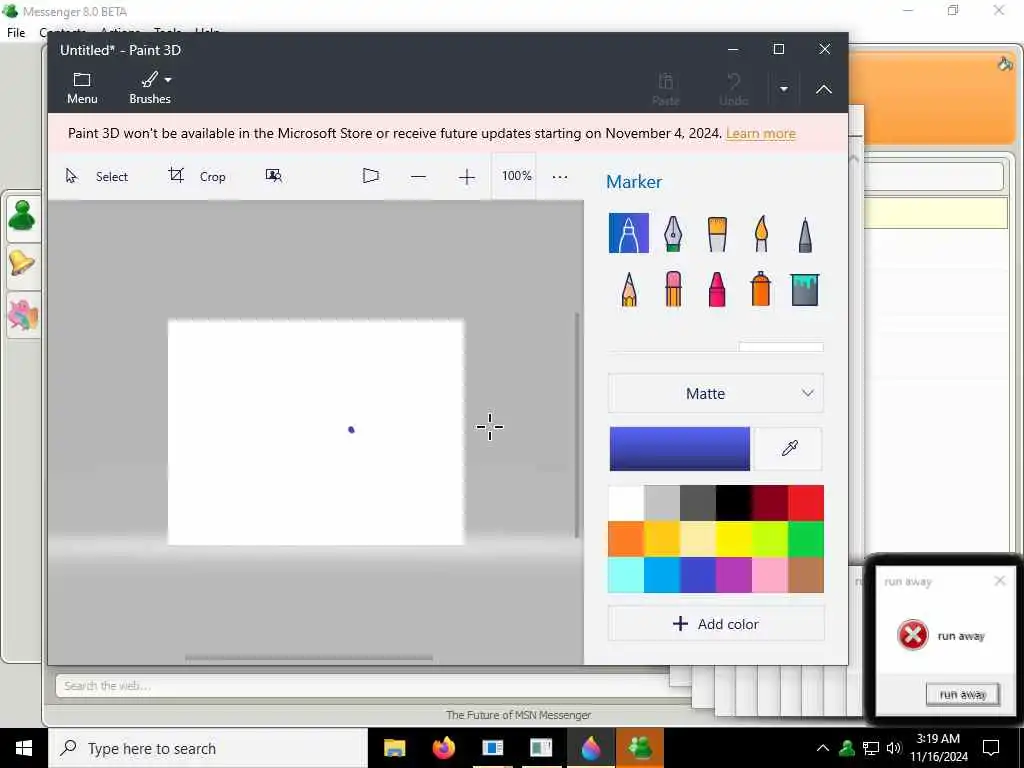Zoom out with the minus button
Image resolution: width=1024 pixels, height=768 pixels.
pos(419,176)
